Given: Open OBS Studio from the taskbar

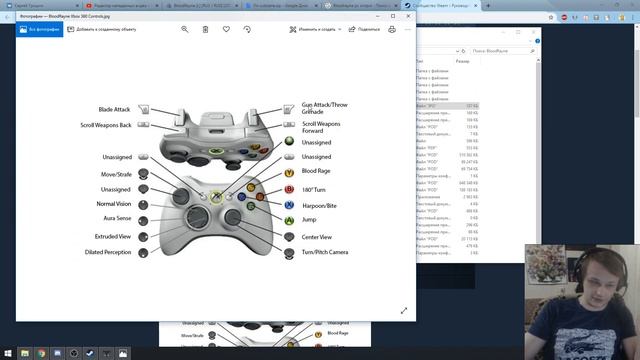Looking at the screenshot, I should [74, 353].
